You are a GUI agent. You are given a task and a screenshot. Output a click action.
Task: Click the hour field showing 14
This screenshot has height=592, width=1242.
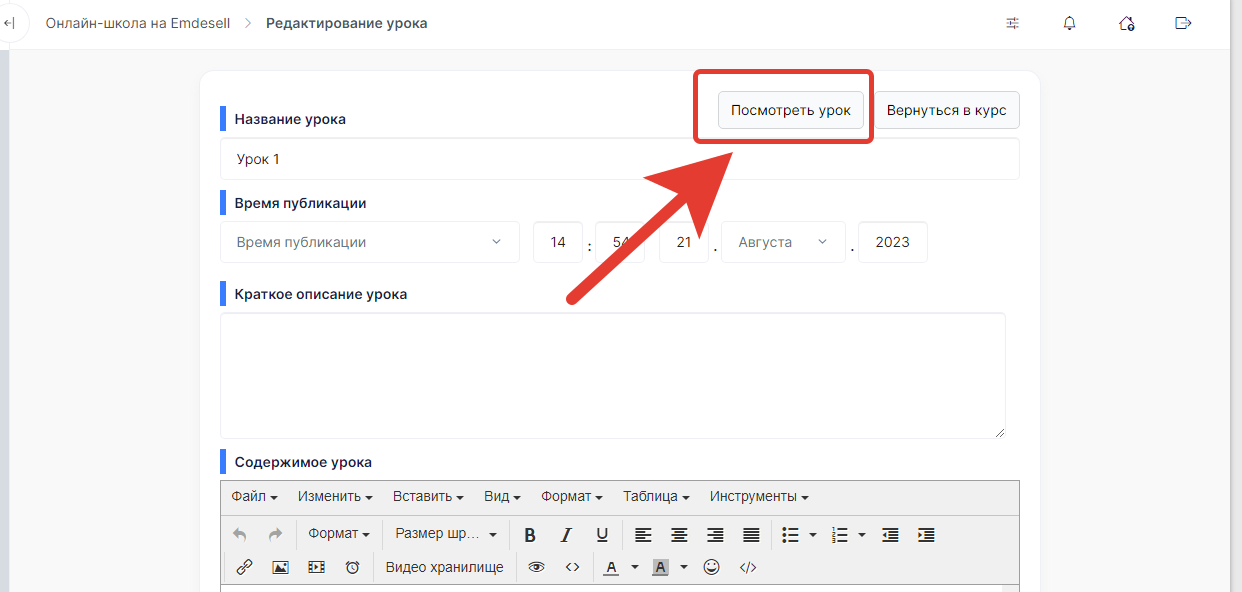[x=558, y=242]
